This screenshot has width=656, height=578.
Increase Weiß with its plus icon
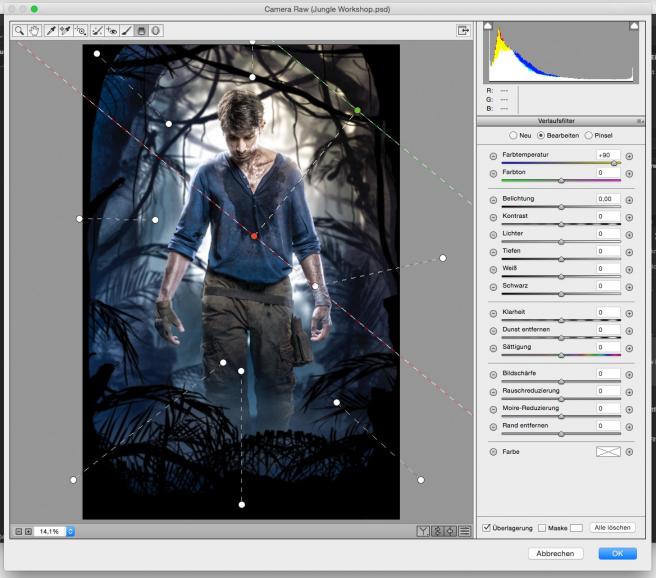pos(629,270)
